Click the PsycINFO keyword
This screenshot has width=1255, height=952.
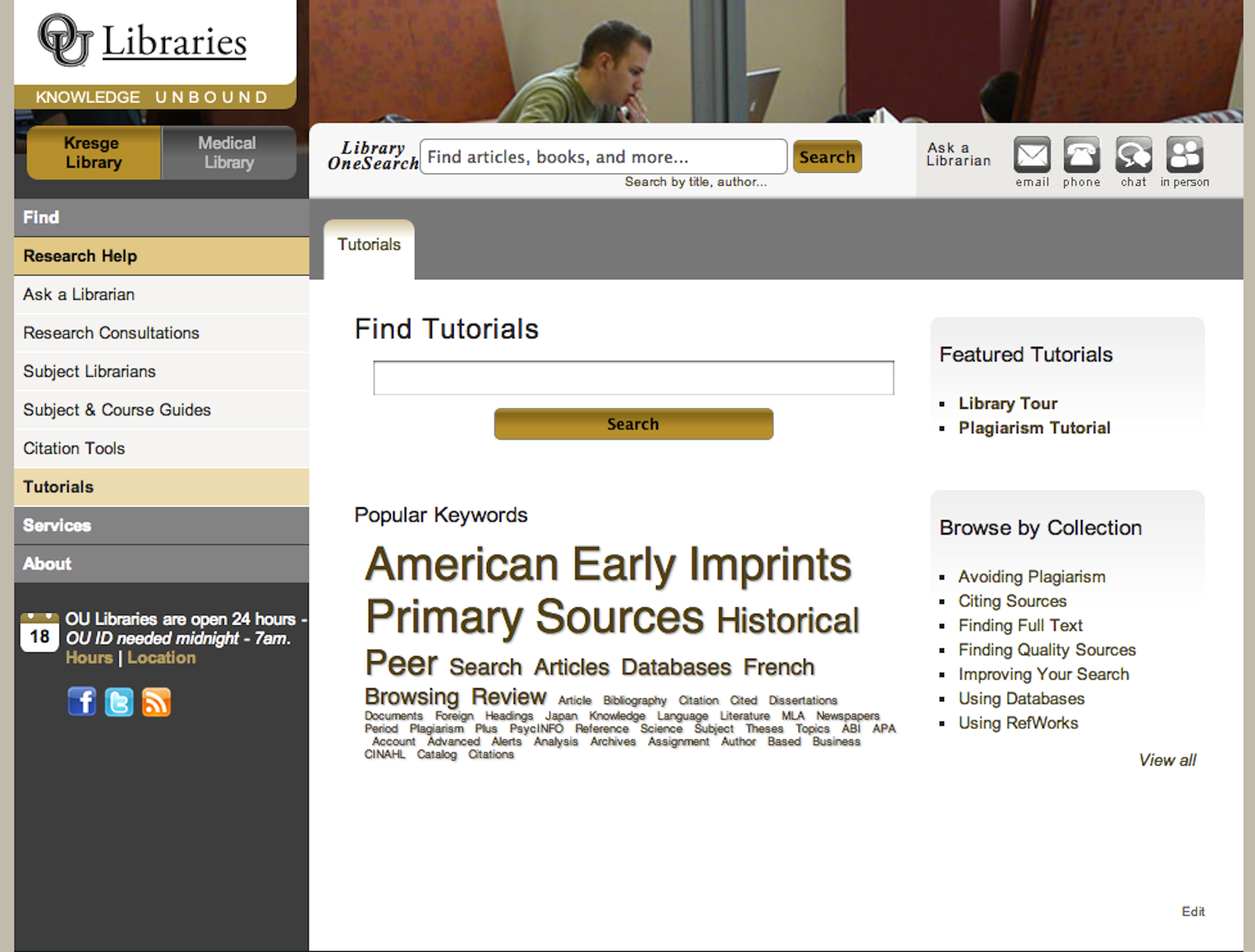click(x=536, y=729)
